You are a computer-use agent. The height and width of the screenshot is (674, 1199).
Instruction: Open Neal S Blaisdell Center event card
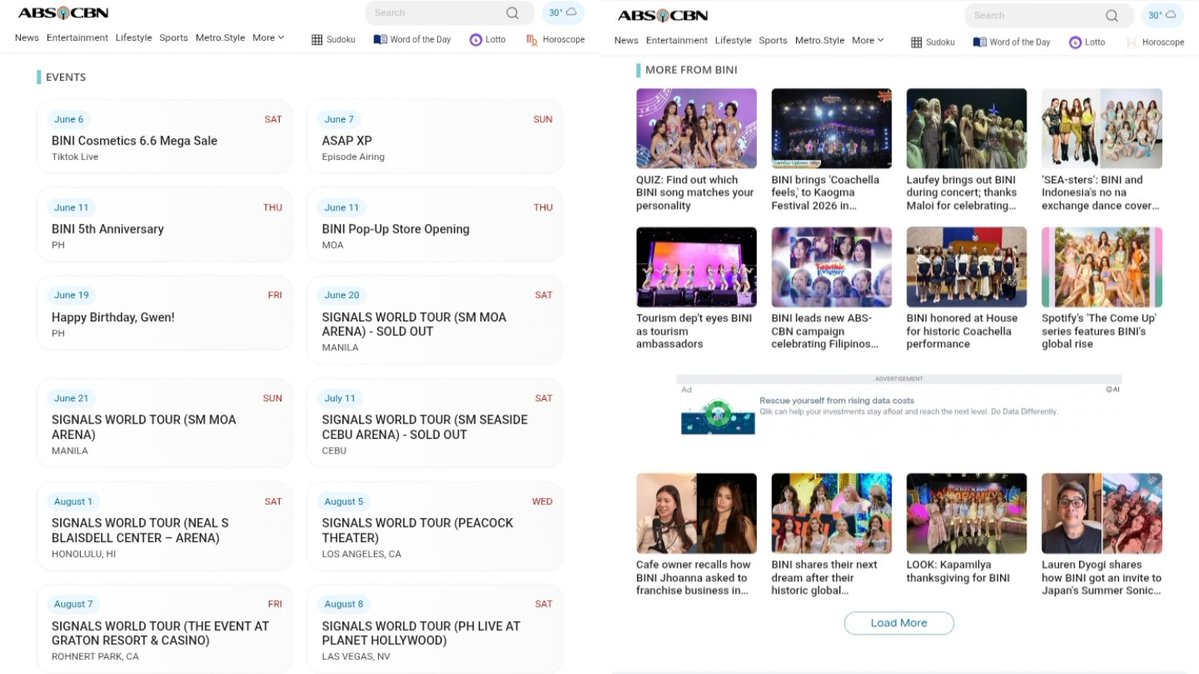[x=164, y=526]
